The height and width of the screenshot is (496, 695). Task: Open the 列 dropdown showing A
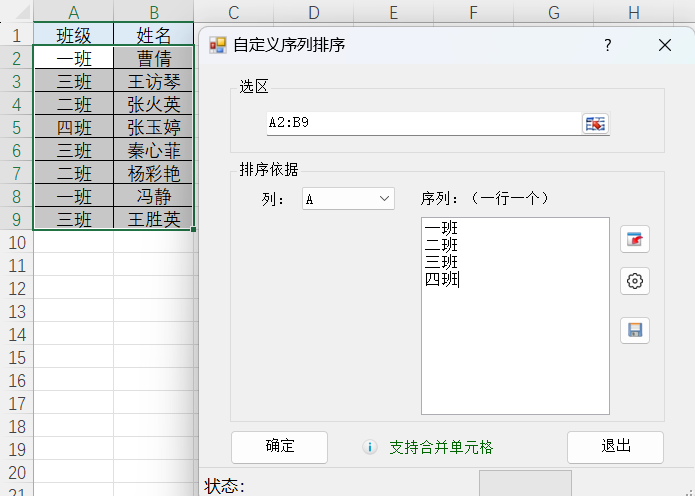point(348,199)
